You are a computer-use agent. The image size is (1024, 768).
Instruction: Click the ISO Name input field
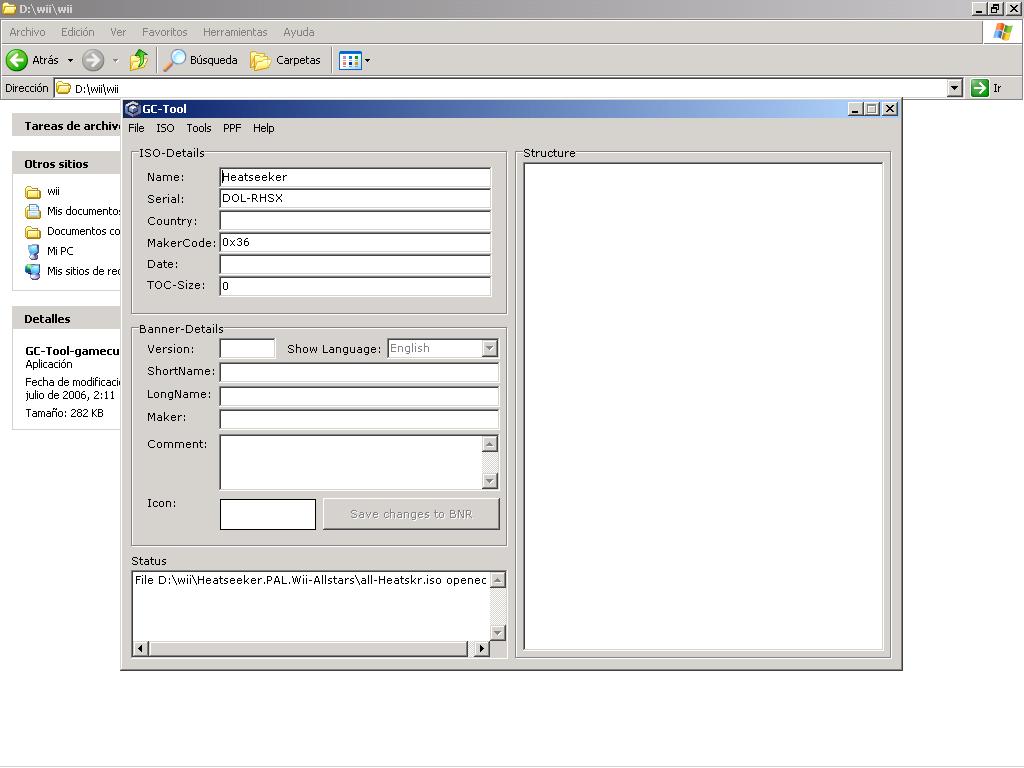point(355,177)
